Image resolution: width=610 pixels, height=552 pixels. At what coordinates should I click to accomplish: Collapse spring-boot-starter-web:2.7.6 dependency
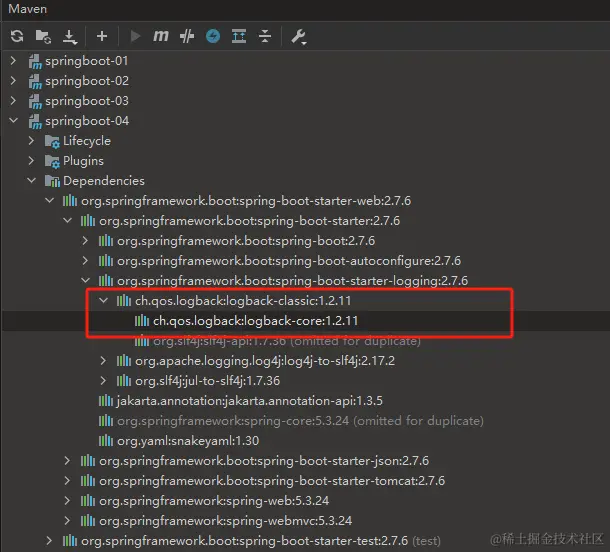pyautogui.click(x=49, y=201)
